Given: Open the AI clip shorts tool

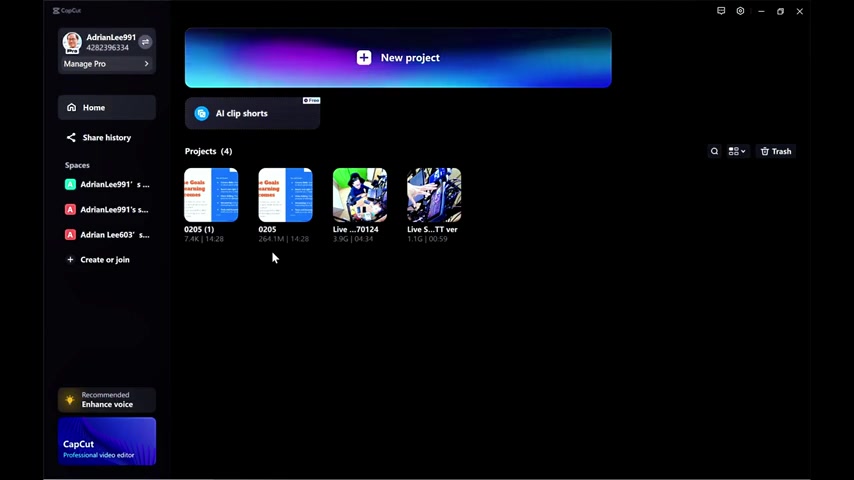Looking at the screenshot, I should (252, 113).
